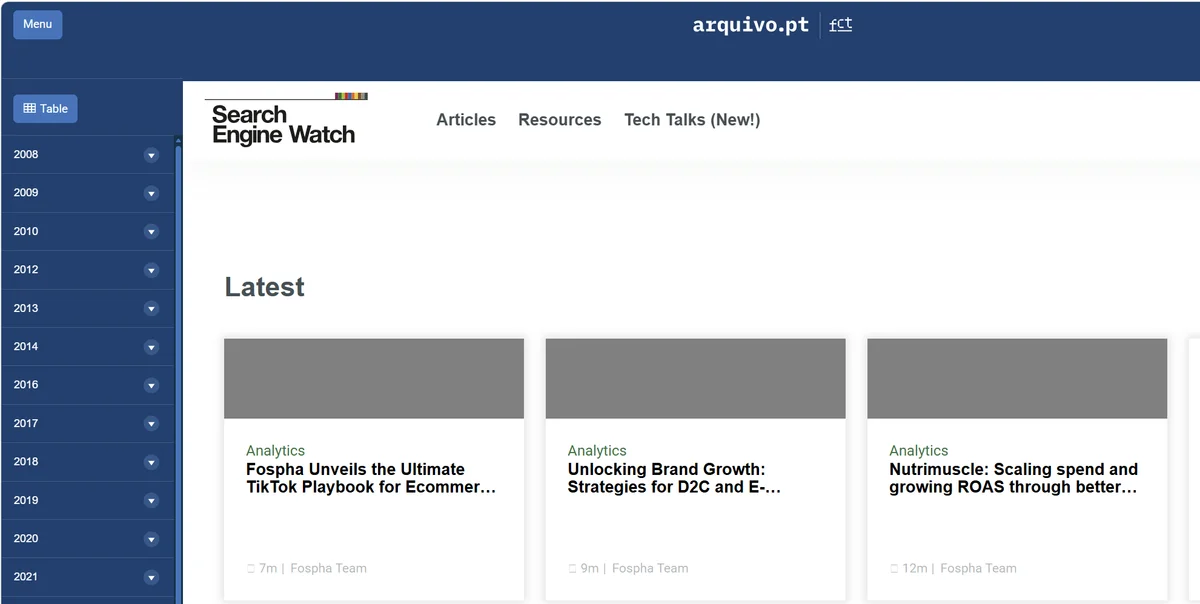The height and width of the screenshot is (604, 1200).
Task: Open Tech Talks (New!) menu item
Action: point(692,120)
